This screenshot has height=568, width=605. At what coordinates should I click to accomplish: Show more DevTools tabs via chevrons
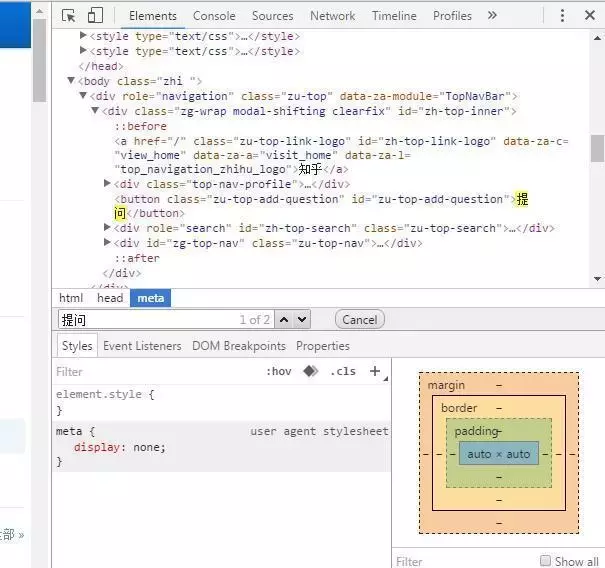pos(492,15)
